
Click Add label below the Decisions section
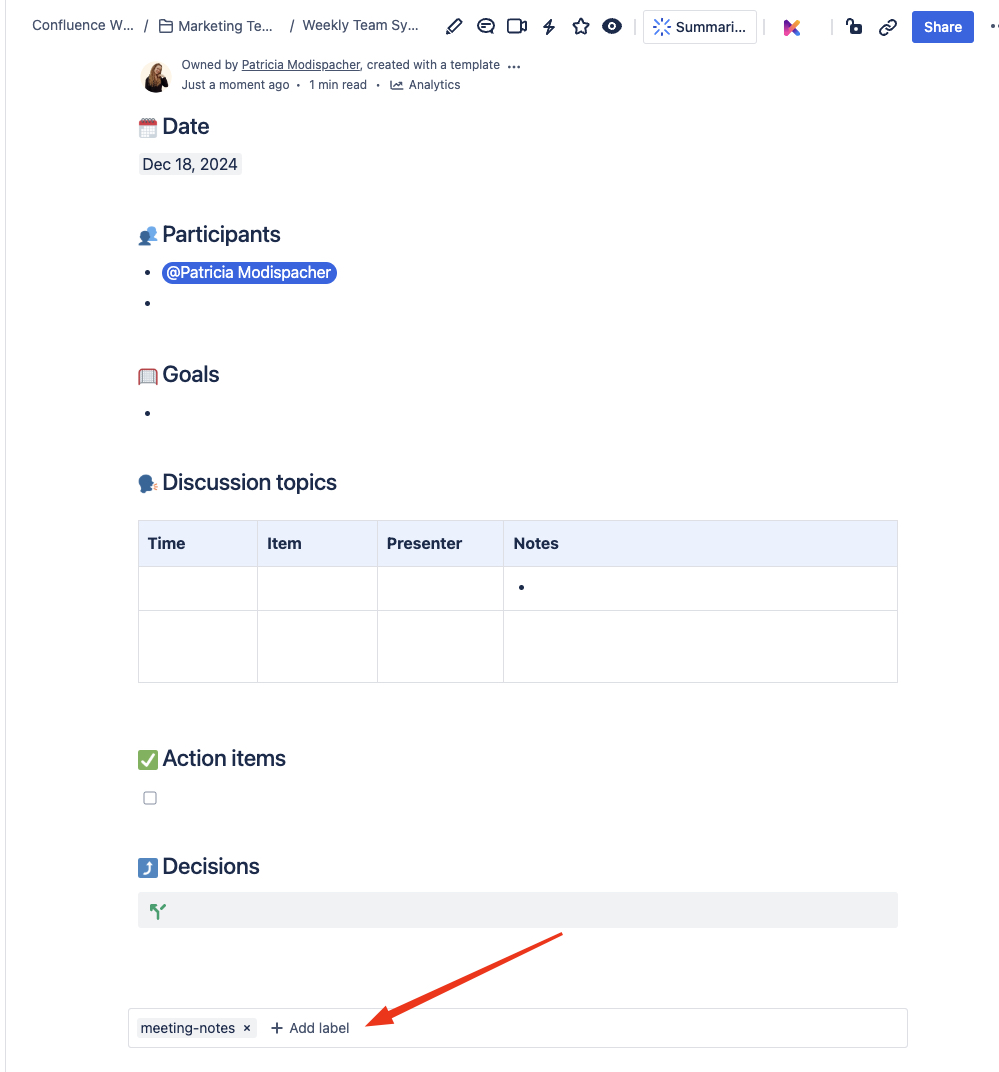310,1027
